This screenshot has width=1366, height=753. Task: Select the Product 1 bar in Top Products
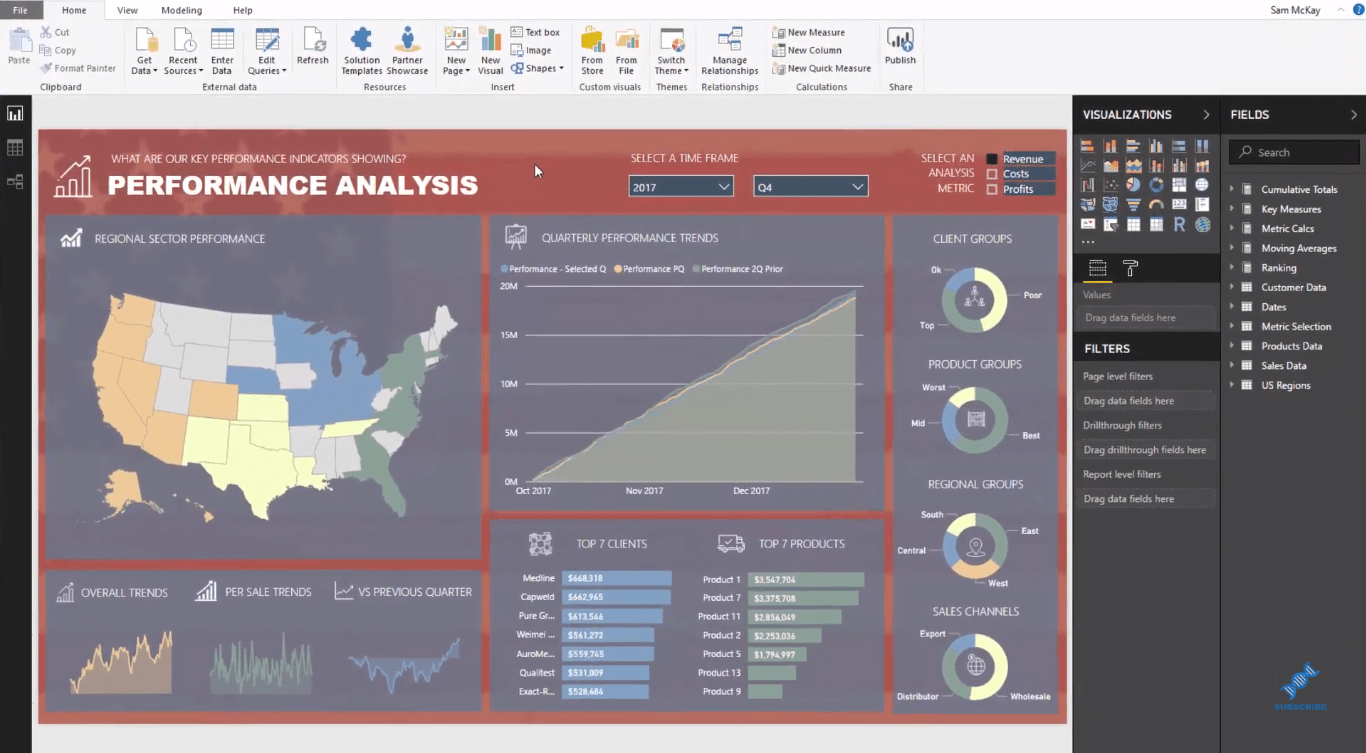(x=805, y=579)
